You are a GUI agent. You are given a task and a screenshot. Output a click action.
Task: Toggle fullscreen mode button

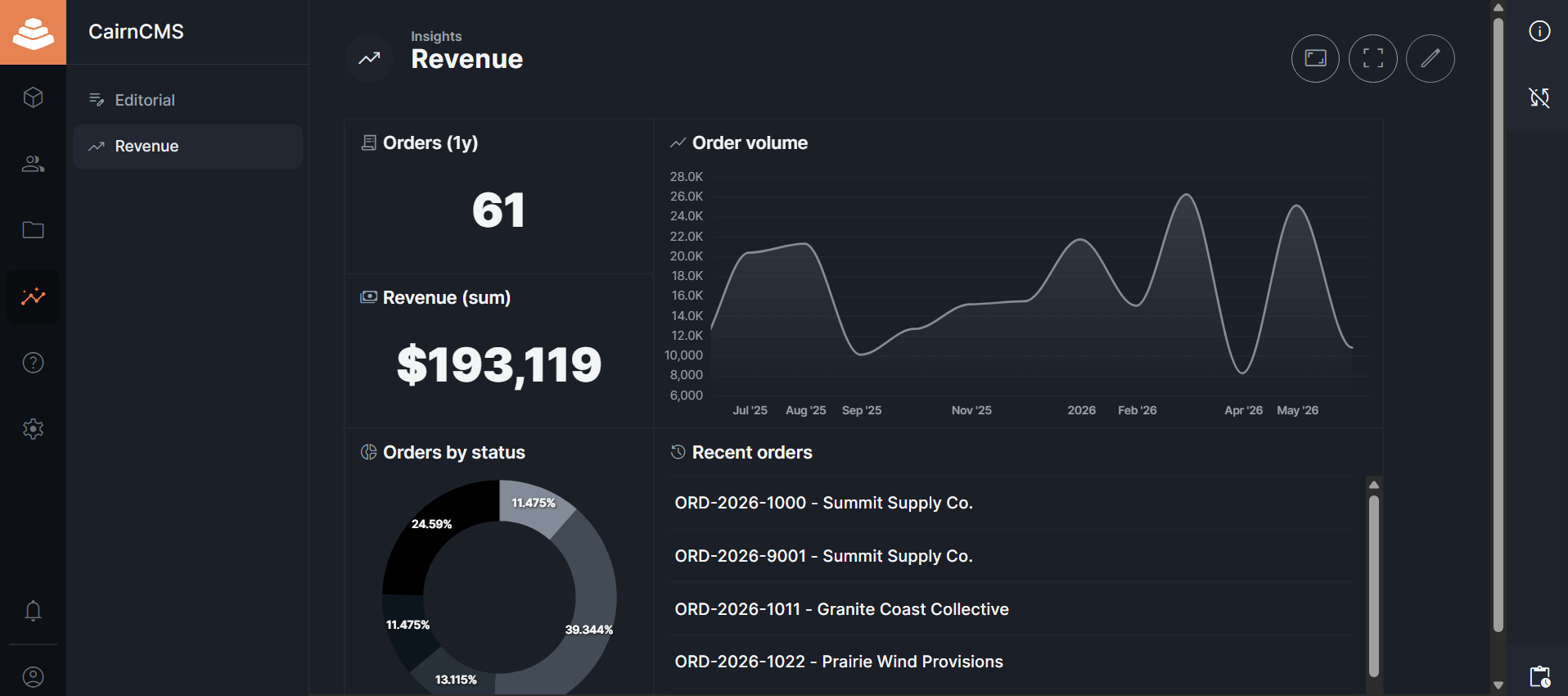(1372, 58)
